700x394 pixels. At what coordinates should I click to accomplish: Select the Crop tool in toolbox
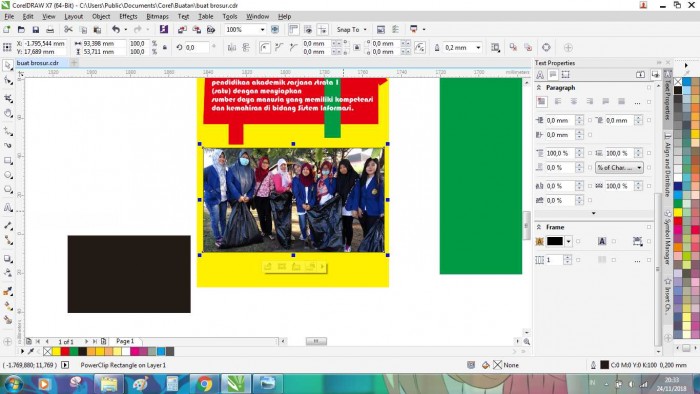[8, 98]
